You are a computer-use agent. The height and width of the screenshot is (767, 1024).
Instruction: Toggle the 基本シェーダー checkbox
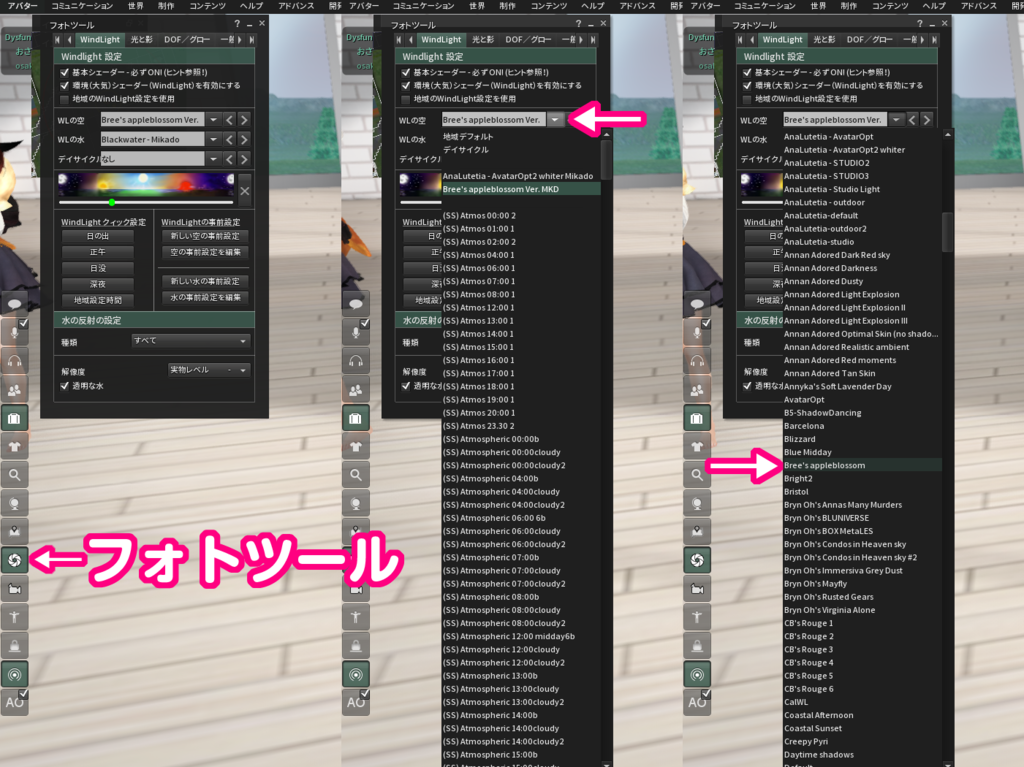[63, 72]
